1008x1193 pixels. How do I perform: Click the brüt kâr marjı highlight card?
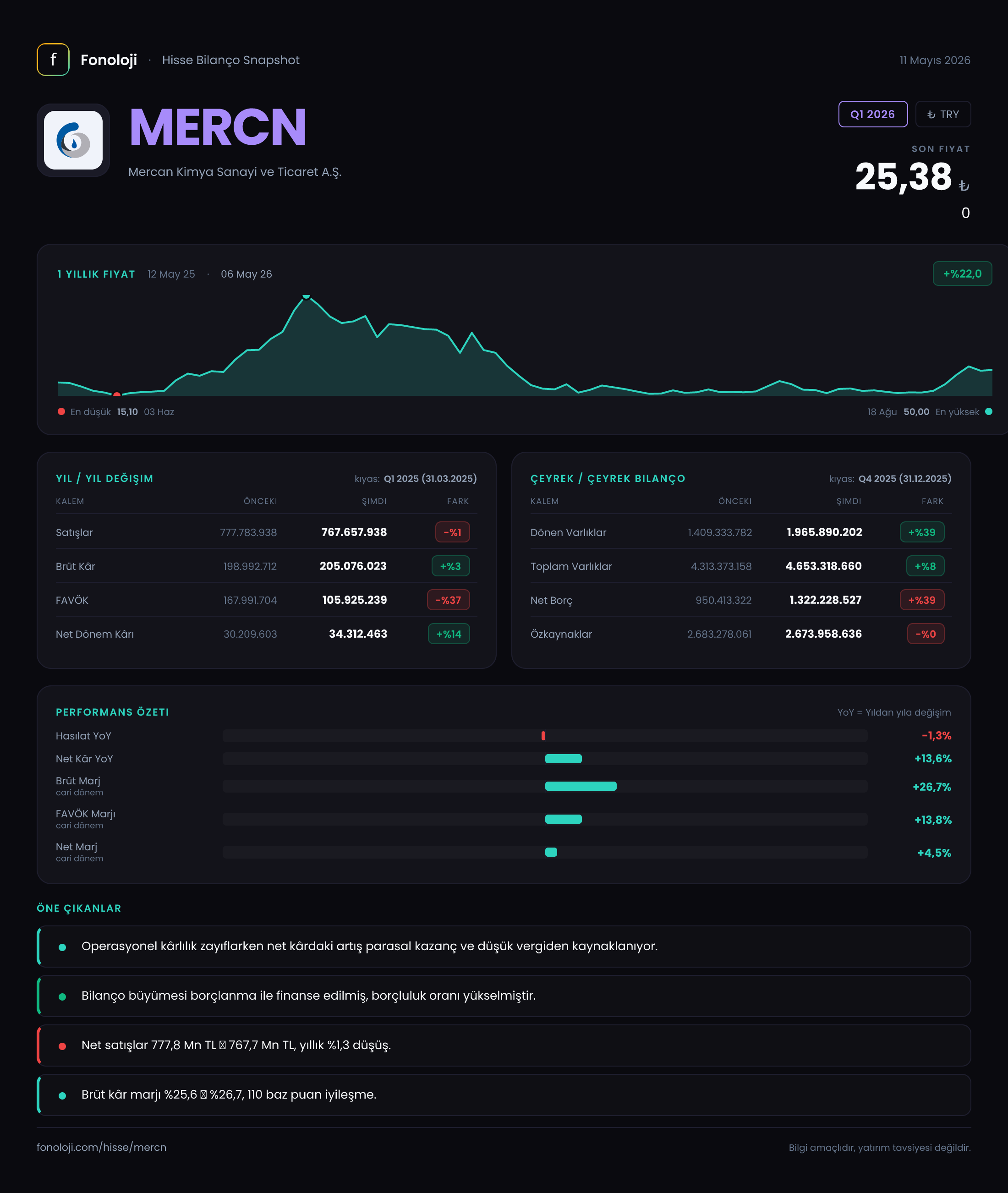[504, 1094]
